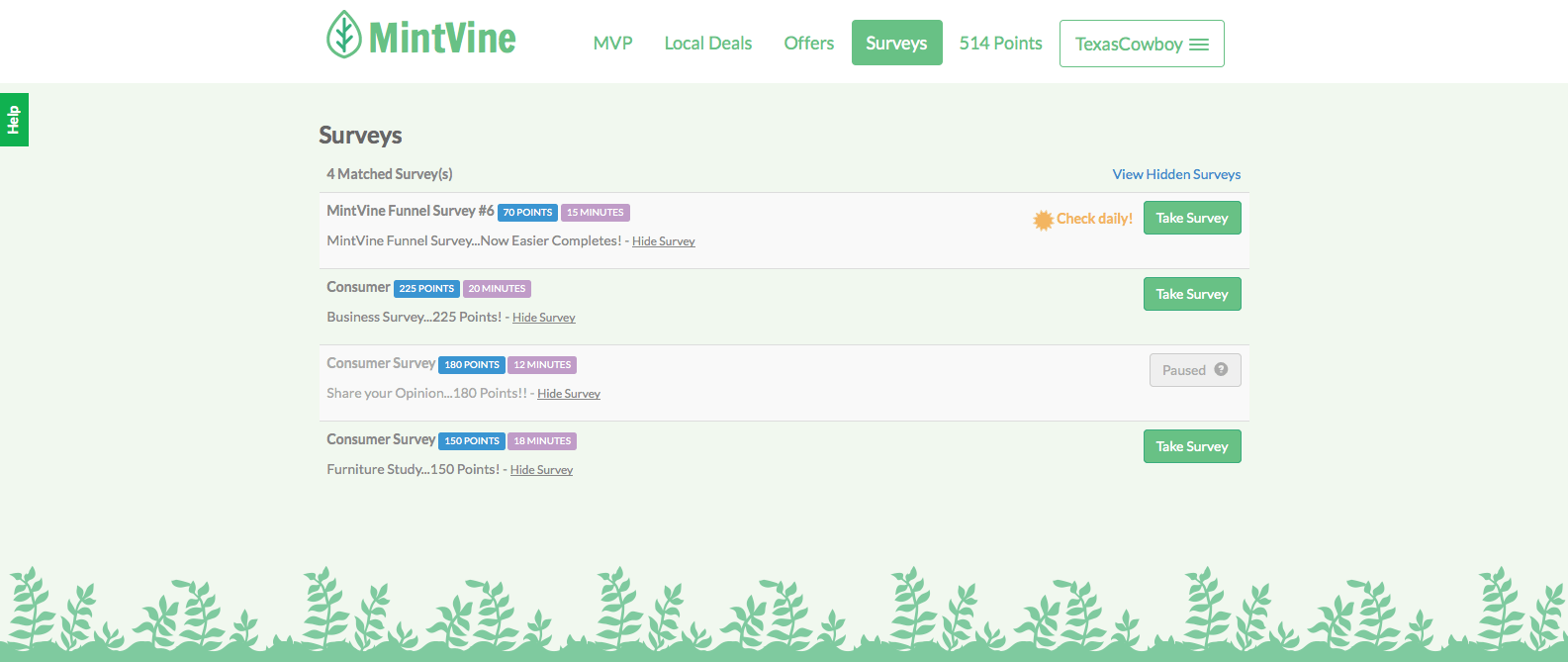
Task: Open the Offers navigation item
Action: coord(809,44)
